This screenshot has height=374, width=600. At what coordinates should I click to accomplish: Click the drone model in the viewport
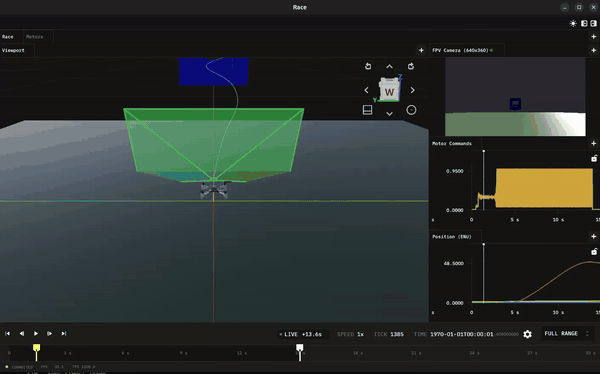coord(214,189)
